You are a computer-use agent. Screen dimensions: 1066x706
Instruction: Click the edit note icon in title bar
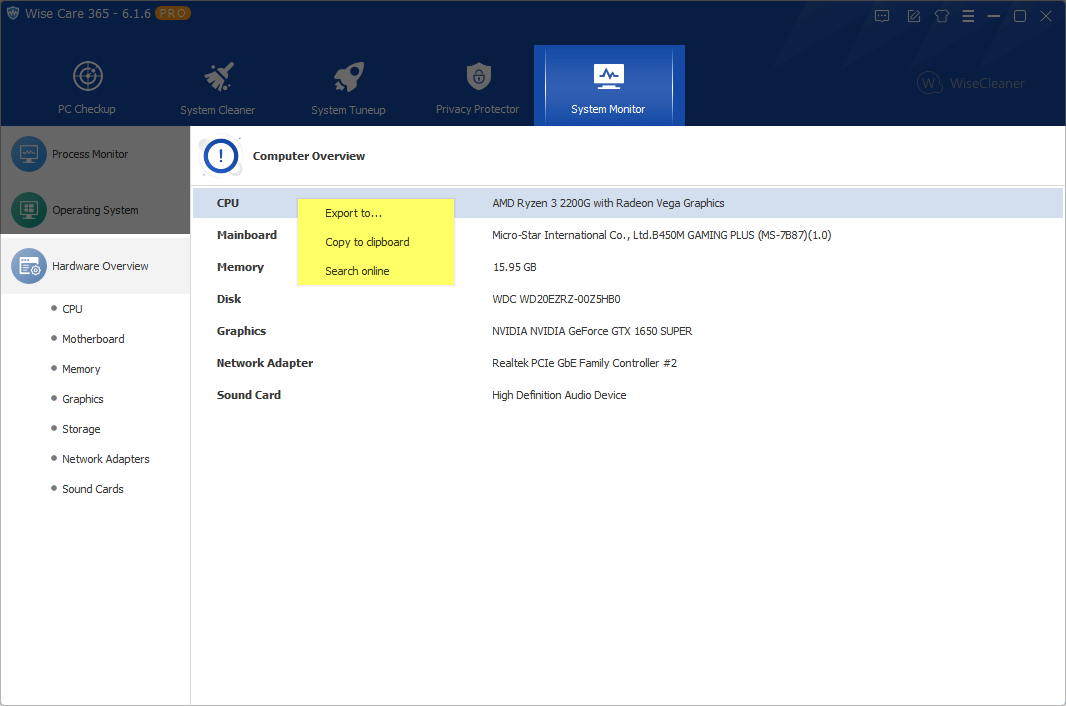pyautogui.click(x=914, y=16)
